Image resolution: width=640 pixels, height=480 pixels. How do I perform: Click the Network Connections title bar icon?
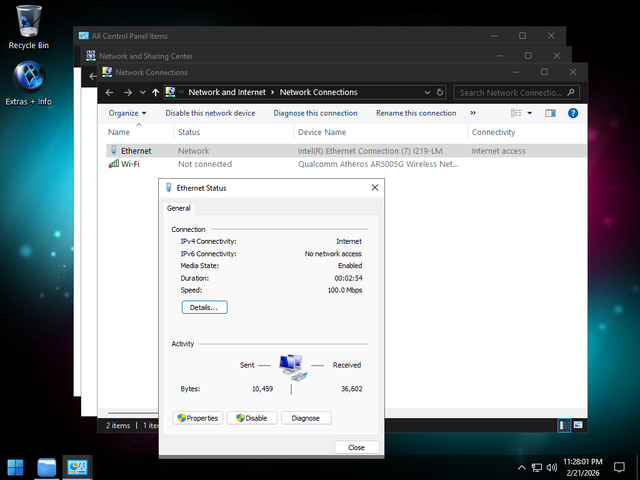[x=107, y=72]
